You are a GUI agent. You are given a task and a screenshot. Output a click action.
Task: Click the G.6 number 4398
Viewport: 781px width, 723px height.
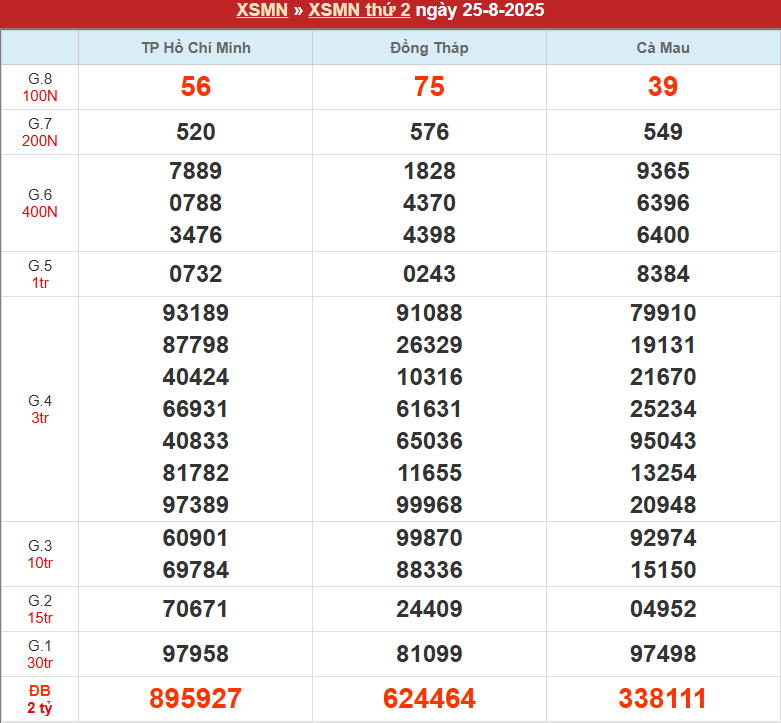coord(429,235)
